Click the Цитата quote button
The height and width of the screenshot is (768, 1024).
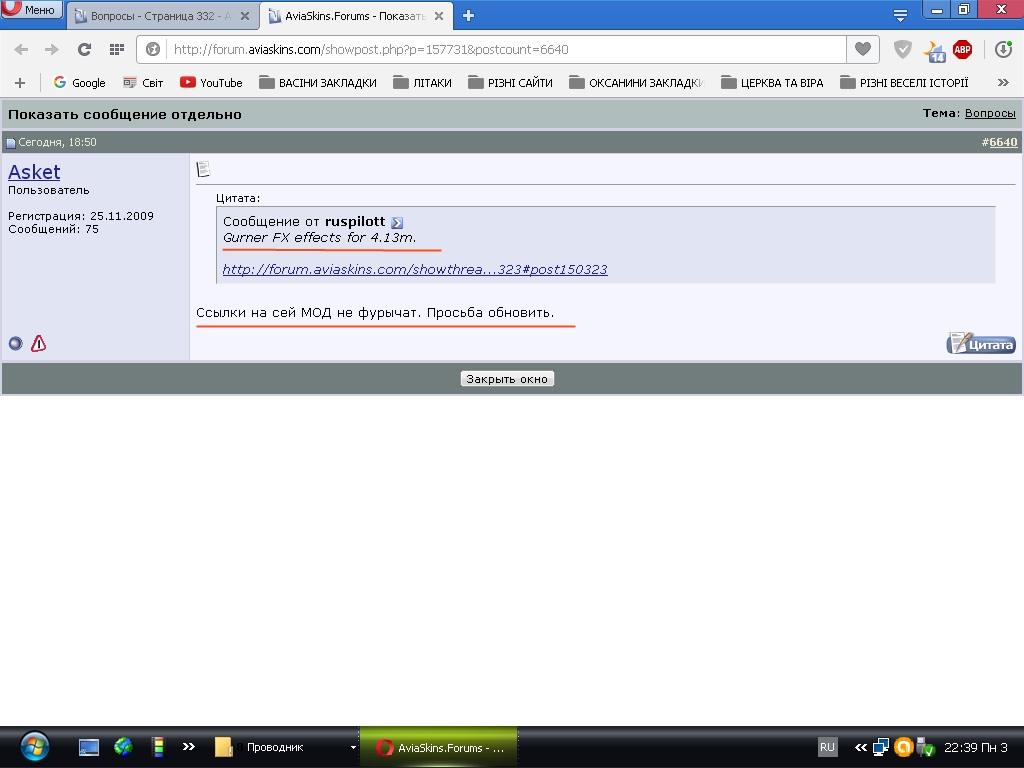tap(981, 343)
